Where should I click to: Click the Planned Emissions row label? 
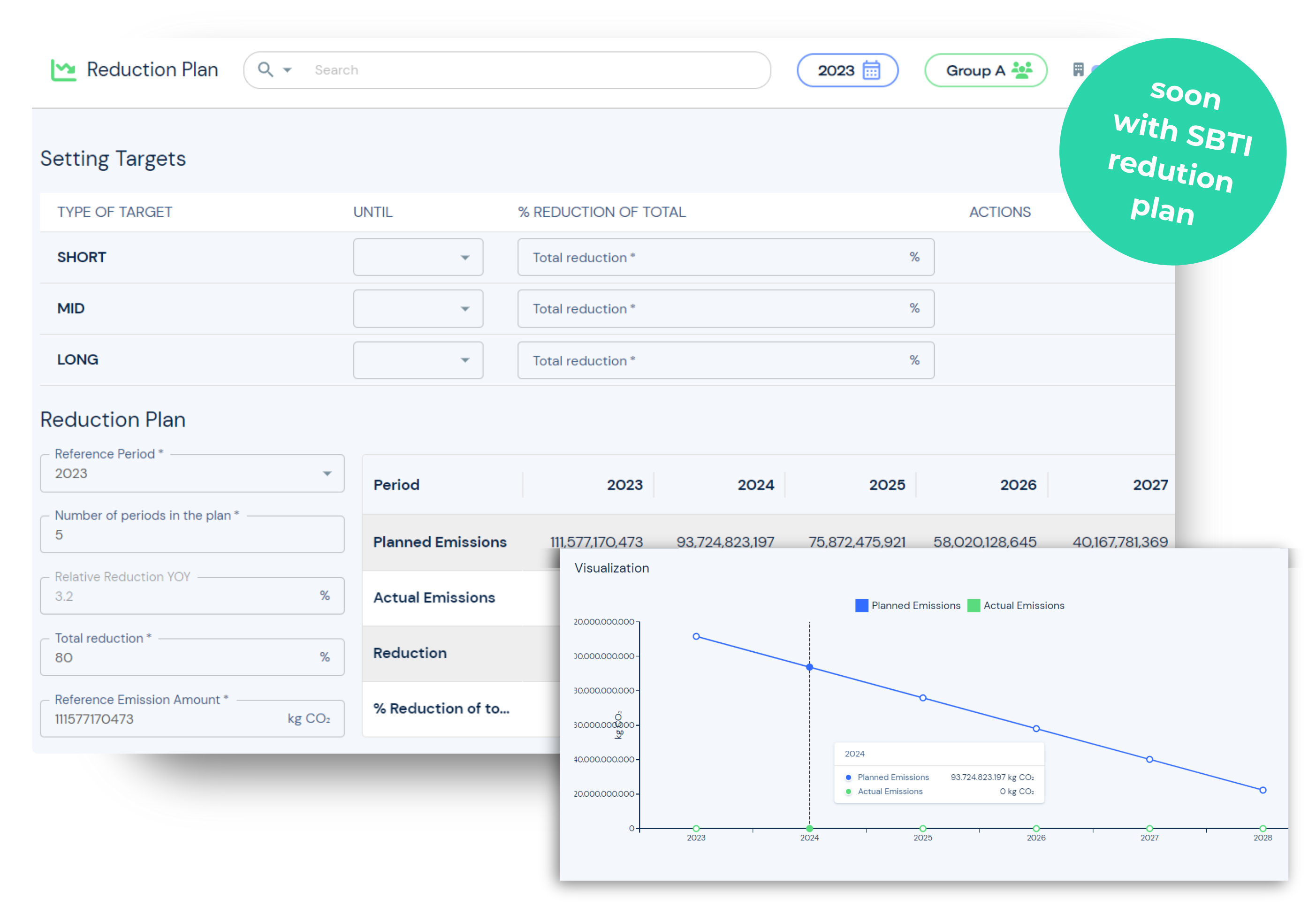[x=440, y=542]
